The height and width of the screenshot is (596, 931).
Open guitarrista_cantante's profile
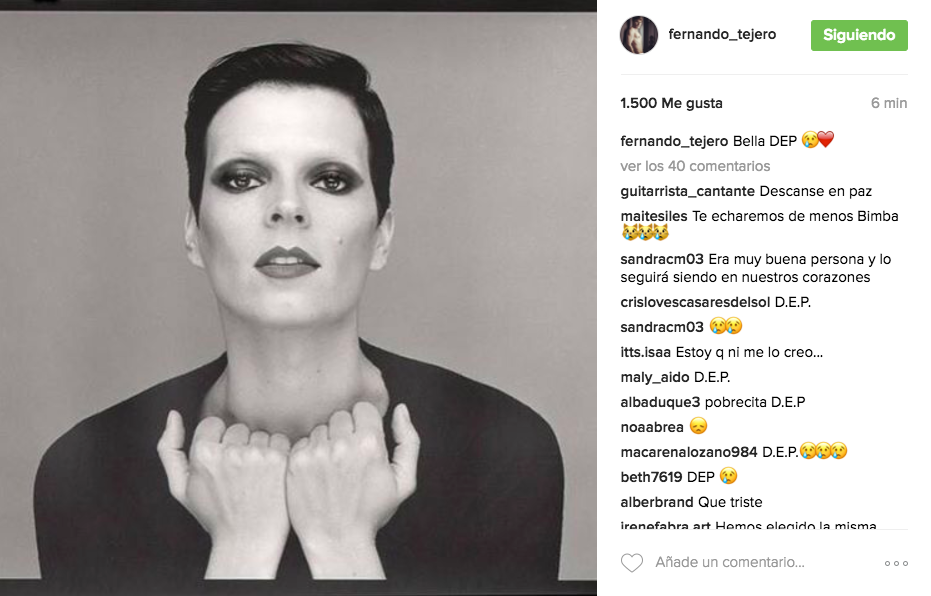(x=687, y=191)
